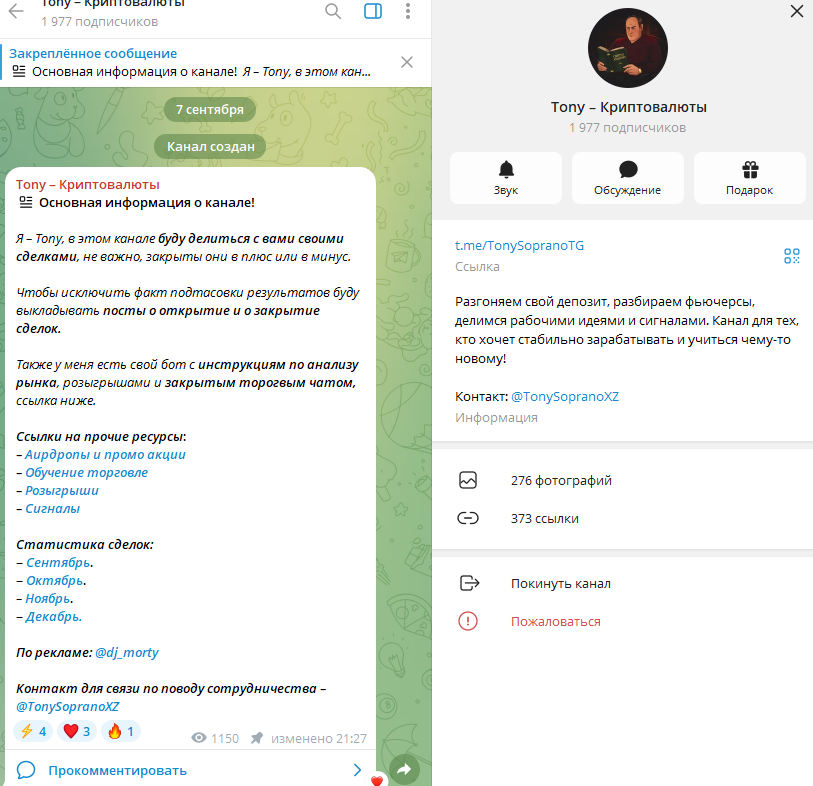Open the channel avatar photo
Image resolution: width=813 pixels, height=786 pixels.
click(x=627, y=48)
